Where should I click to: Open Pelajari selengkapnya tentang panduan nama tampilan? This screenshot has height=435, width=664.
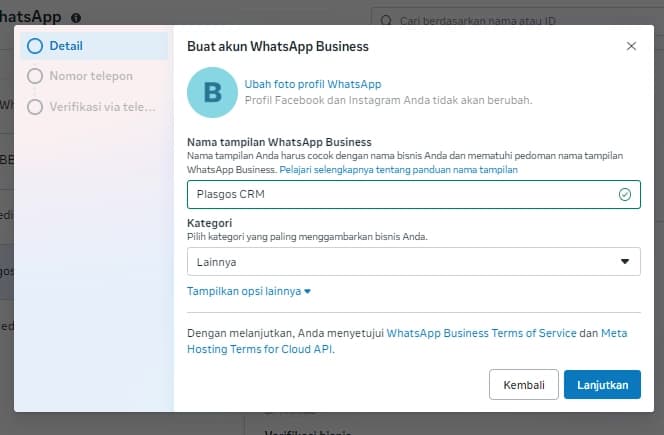pyautogui.click(x=398, y=170)
